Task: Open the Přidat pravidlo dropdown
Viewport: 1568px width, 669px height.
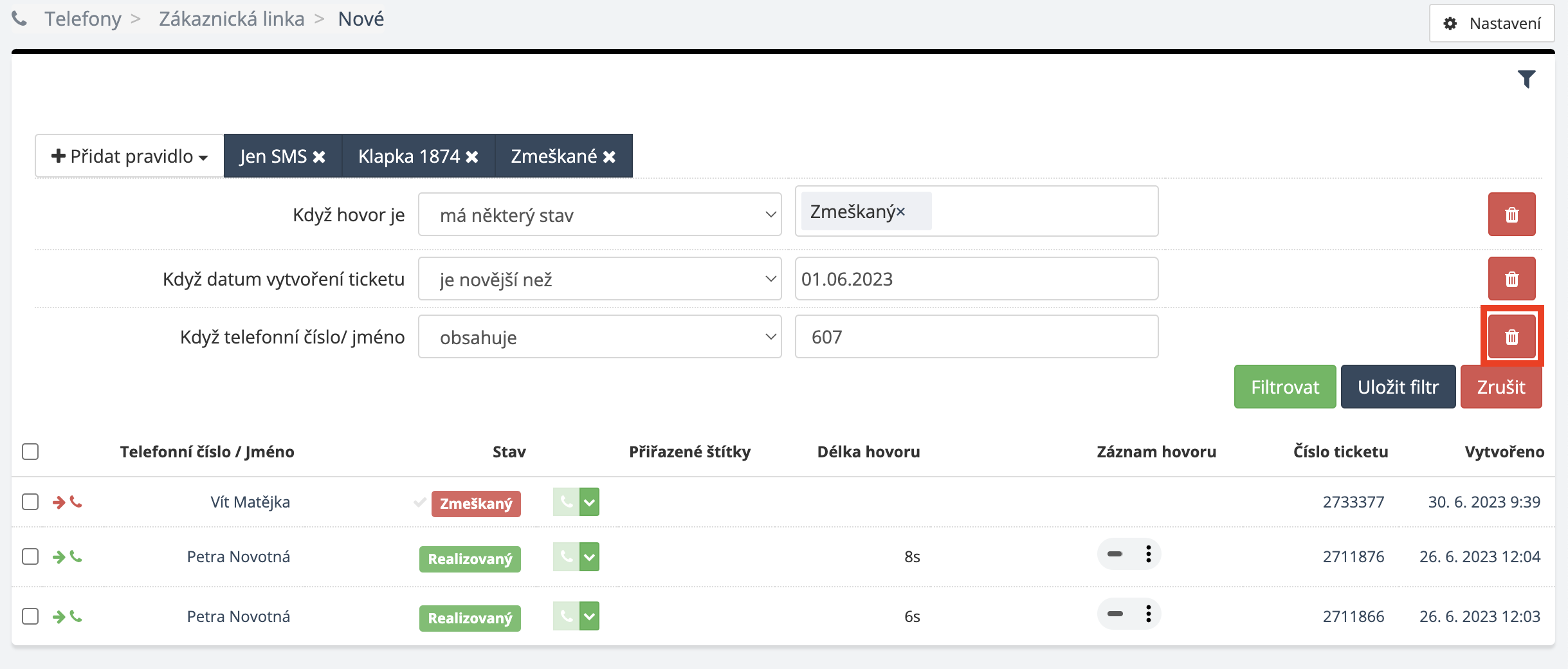Action: pos(130,156)
